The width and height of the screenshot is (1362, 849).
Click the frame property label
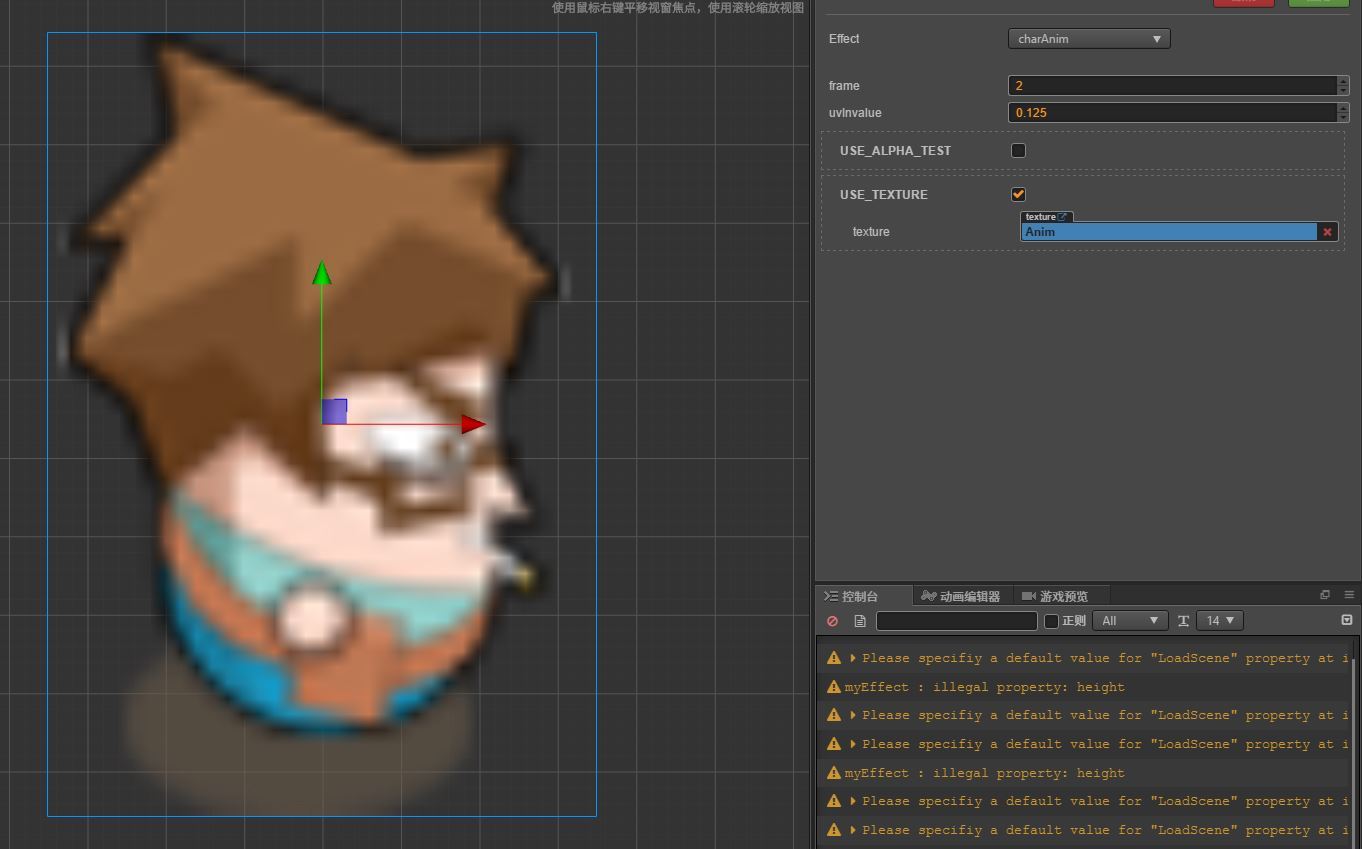pos(844,86)
